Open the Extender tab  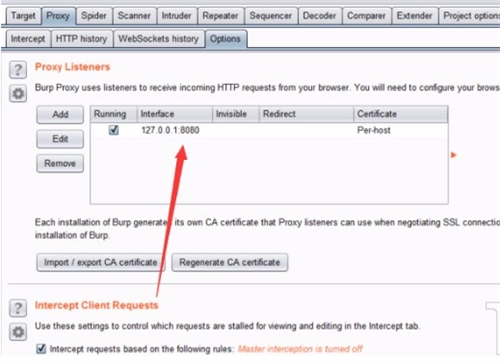[414, 16]
